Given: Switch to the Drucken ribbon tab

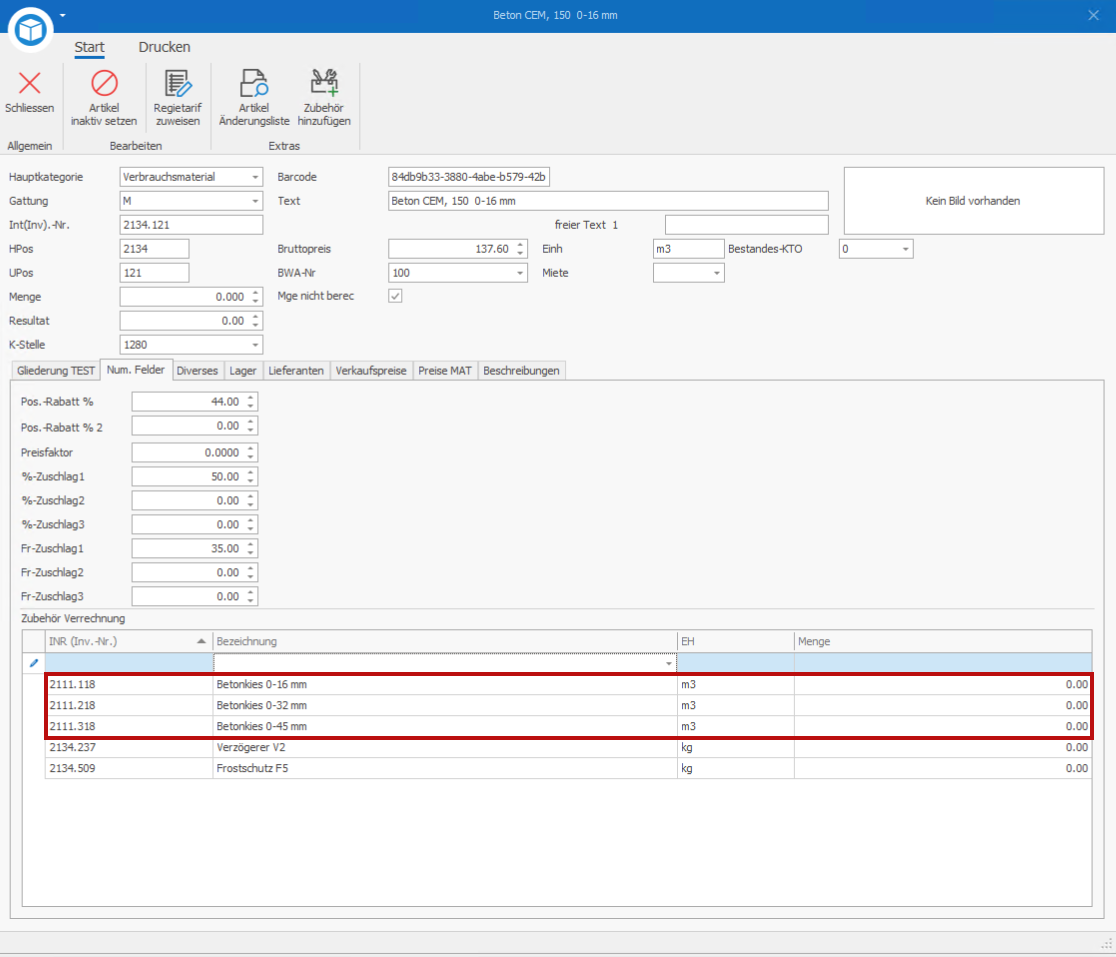Looking at the screenshot, I should pyautogui.click(x=164, y=47).
